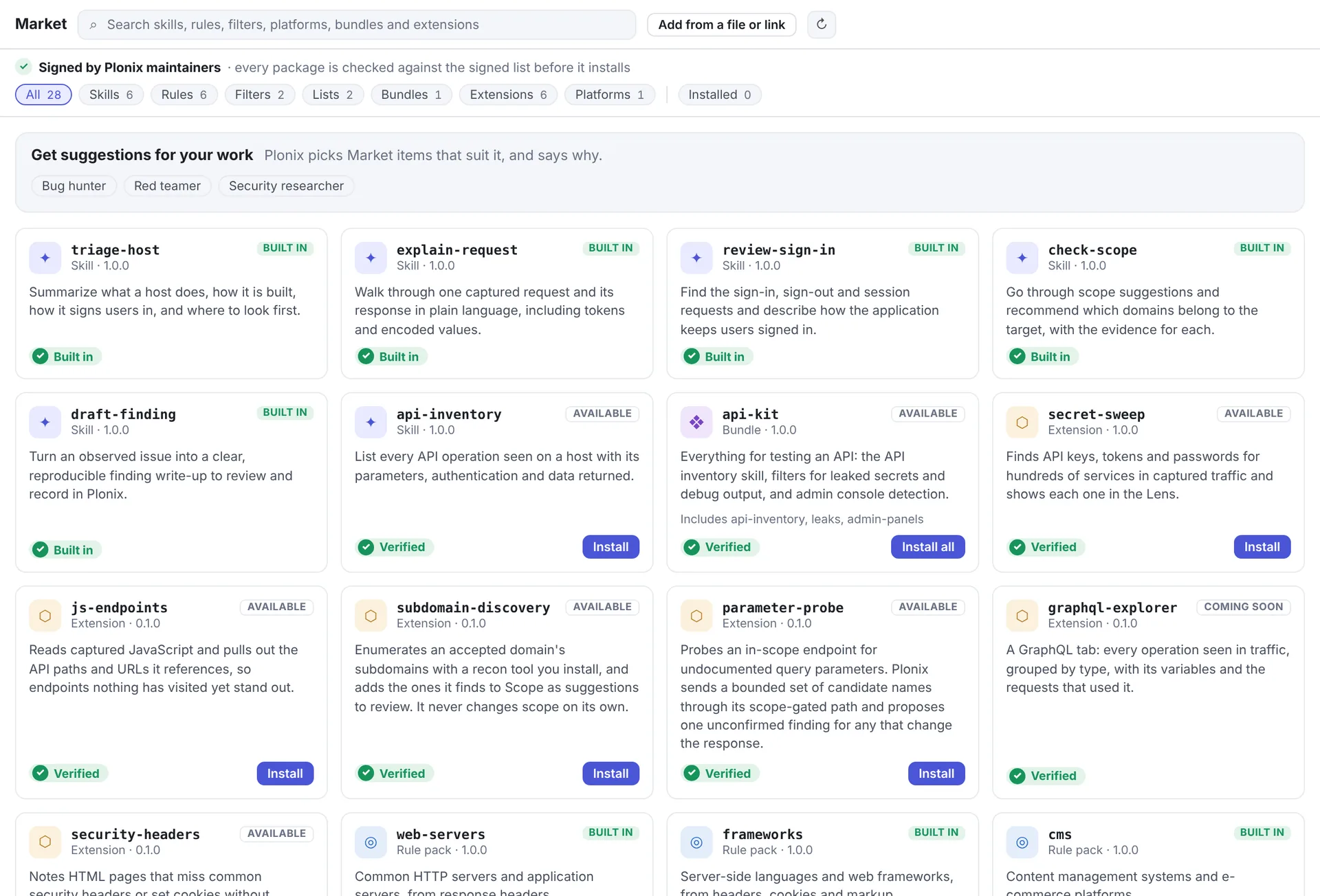Switch to the Filters tab

coord(259,95)
